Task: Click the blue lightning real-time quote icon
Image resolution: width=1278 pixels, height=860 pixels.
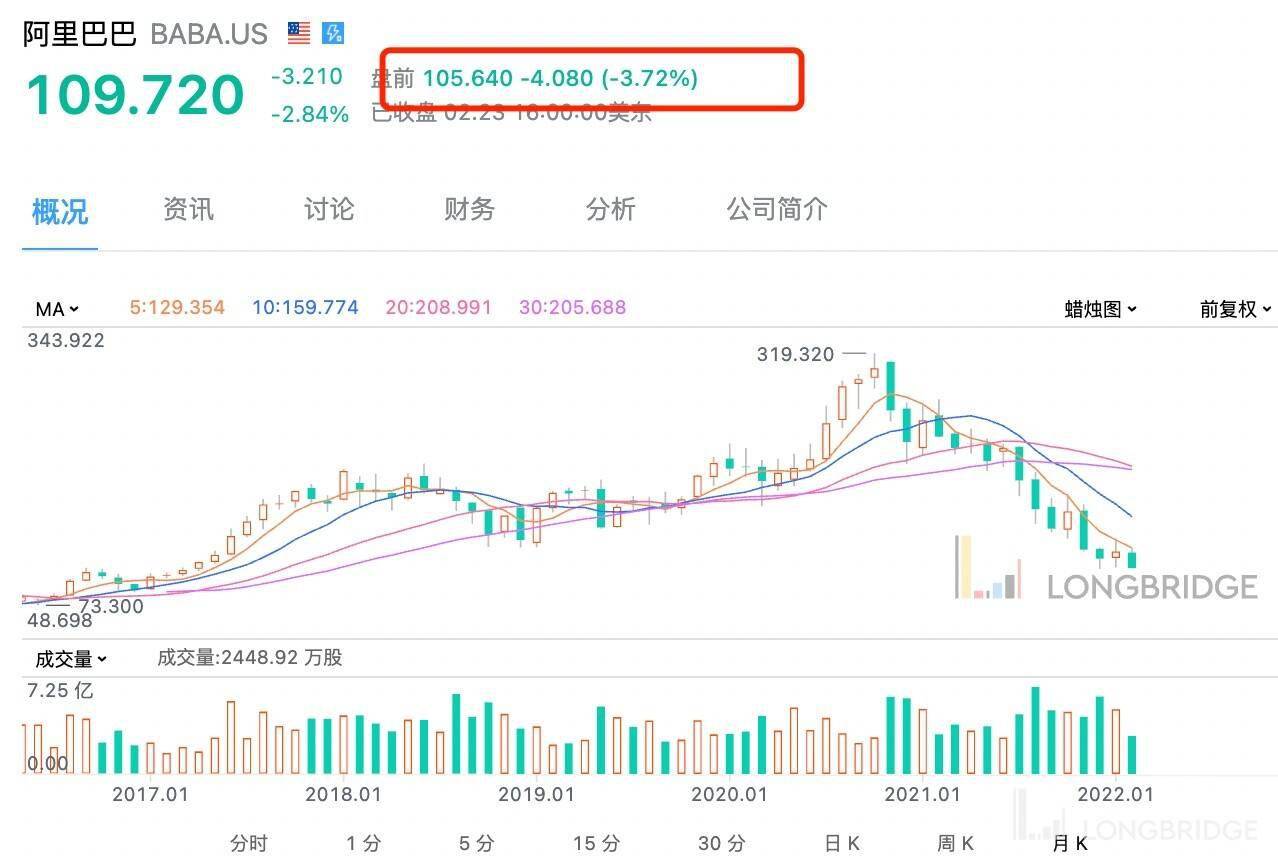Action: [328, 32]
